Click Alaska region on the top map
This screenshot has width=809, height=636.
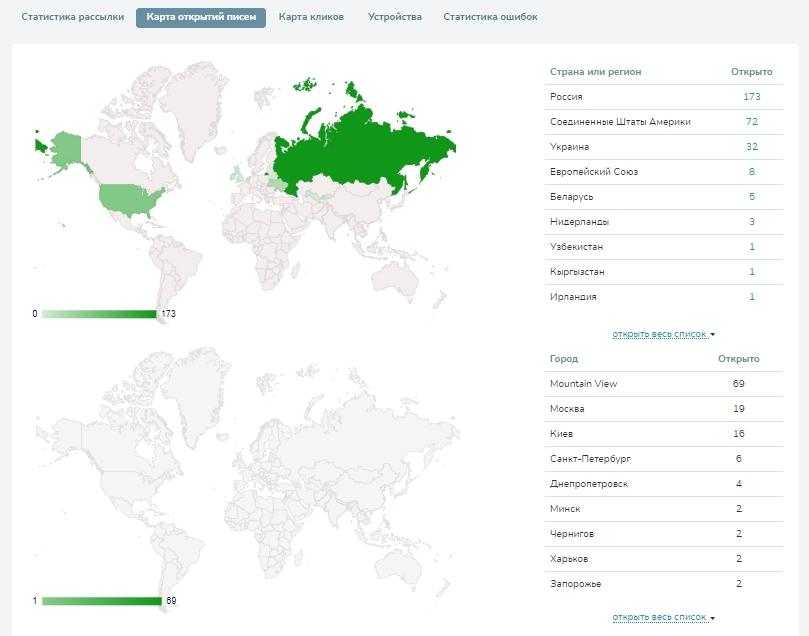[66, 148]
